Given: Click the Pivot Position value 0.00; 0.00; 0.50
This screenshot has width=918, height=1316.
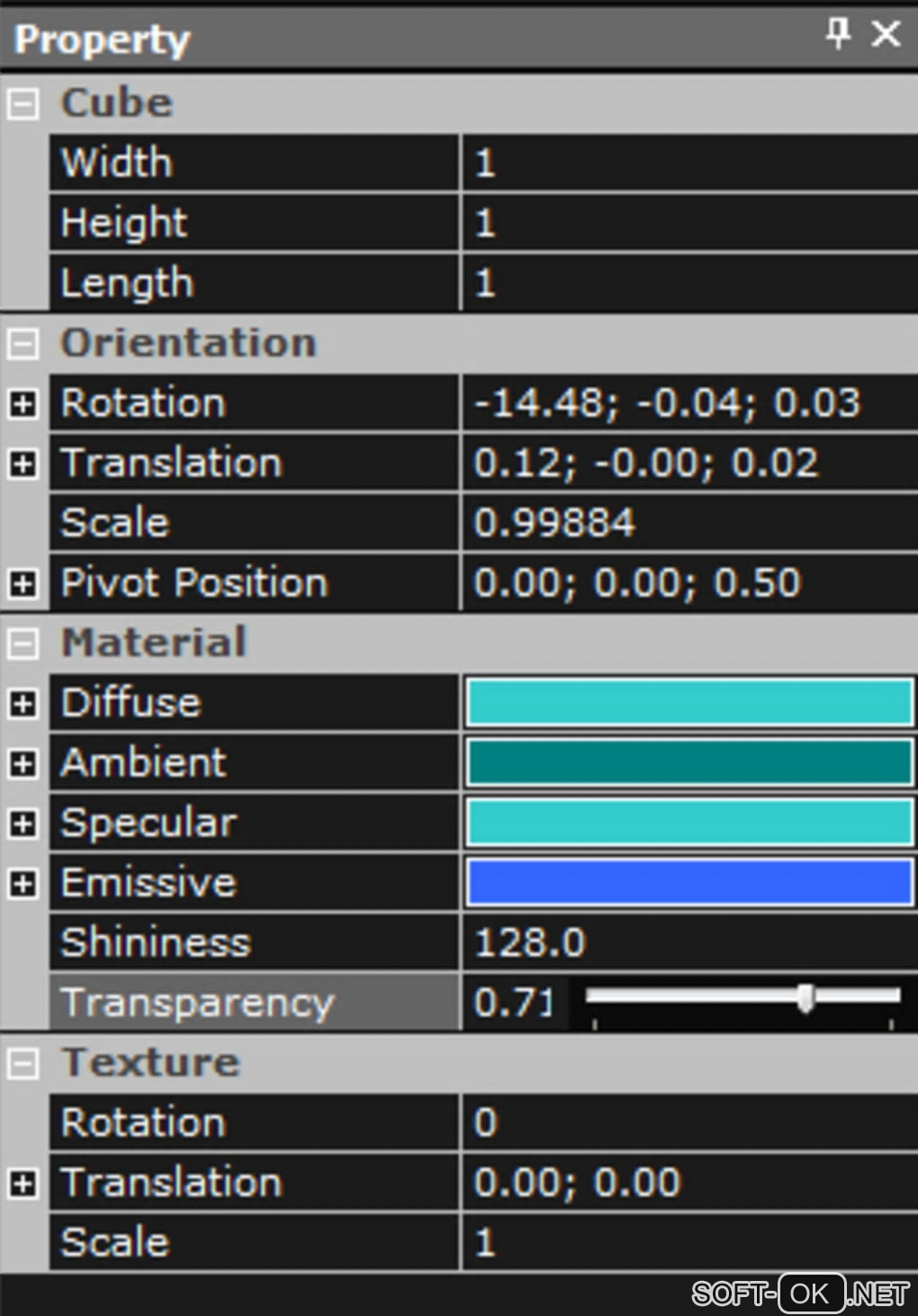Looking at the screenshot, I should click(x=690, y=583).
